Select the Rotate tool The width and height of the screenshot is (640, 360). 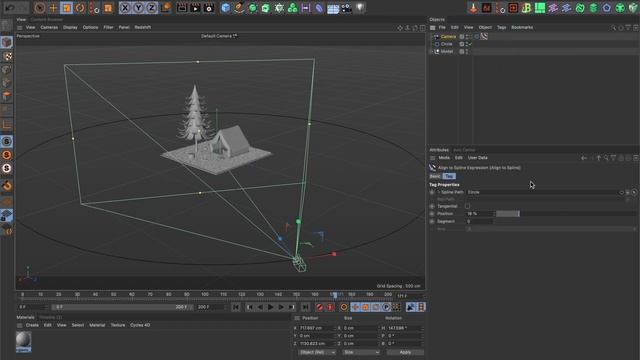coord(80,8)
